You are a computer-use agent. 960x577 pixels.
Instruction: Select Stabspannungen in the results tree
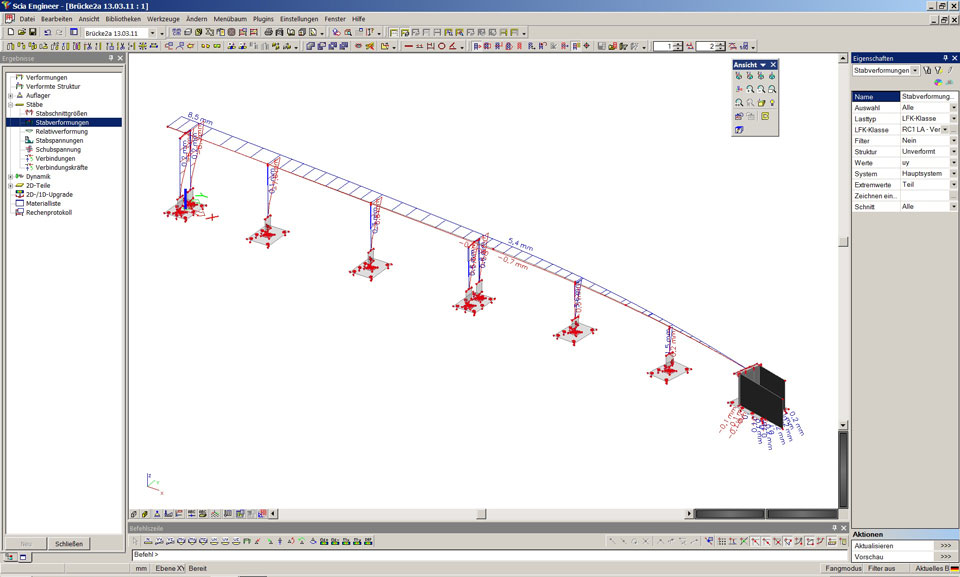click(60, 140)
